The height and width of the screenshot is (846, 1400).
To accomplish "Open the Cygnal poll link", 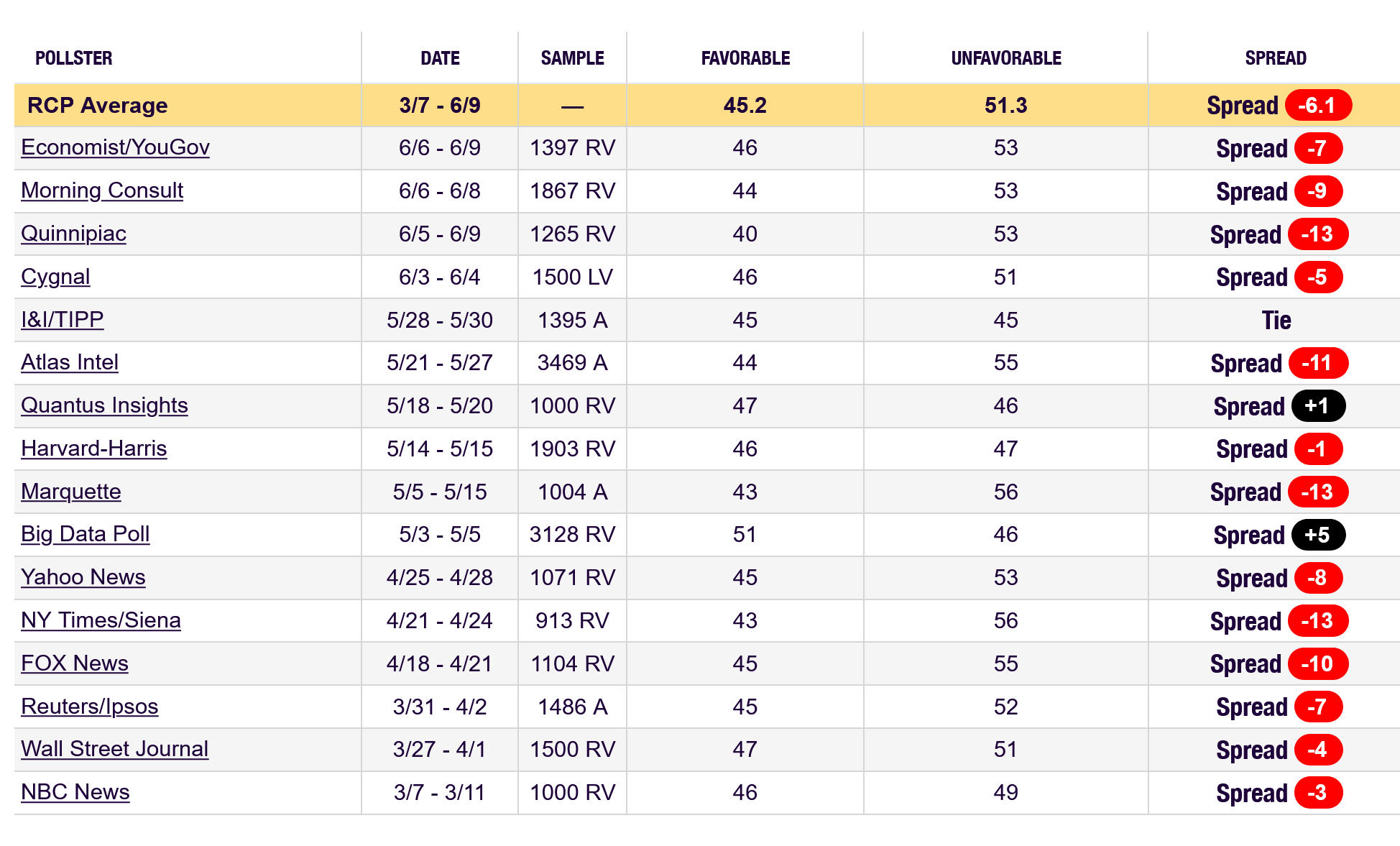I will click(x=55, y=277).
